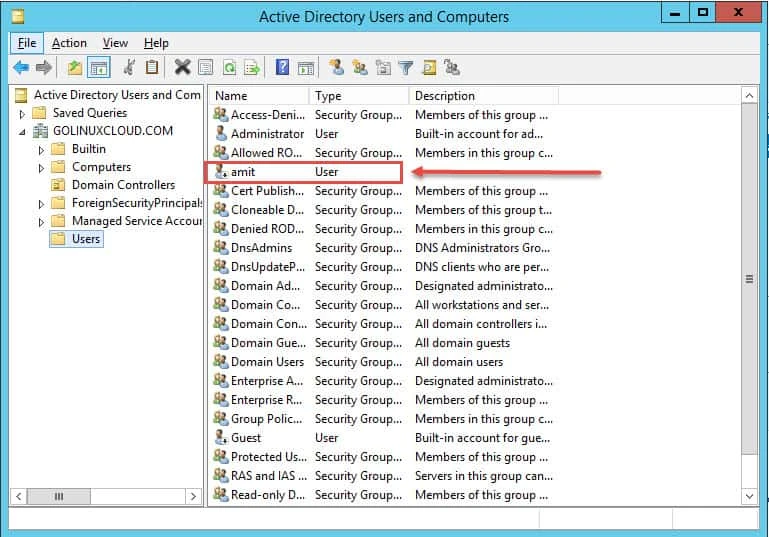
Task: Toggle the show/hide action pane icon
Action: (306, 68)
